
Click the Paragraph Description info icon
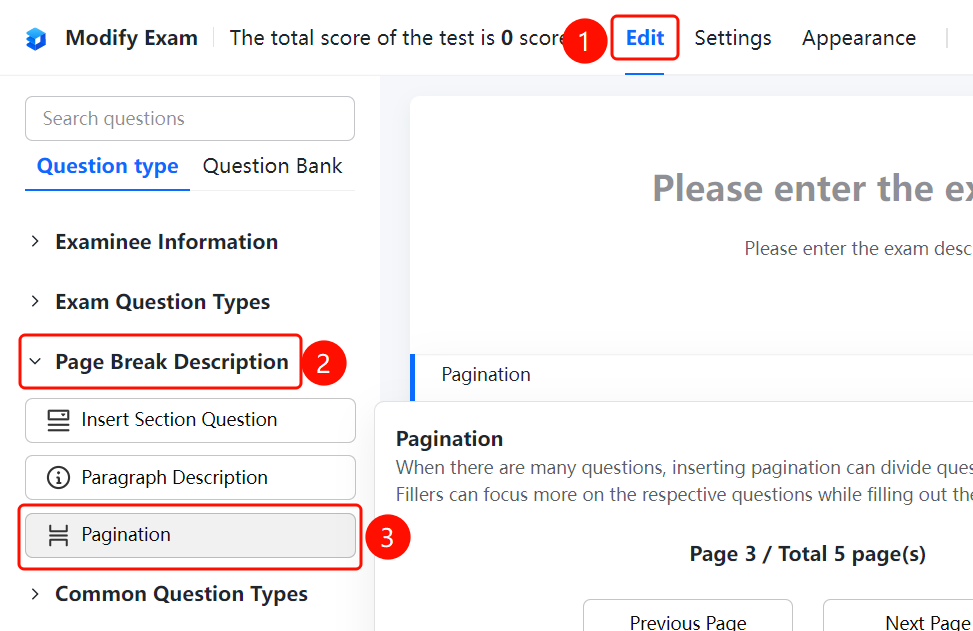[58, 478]
